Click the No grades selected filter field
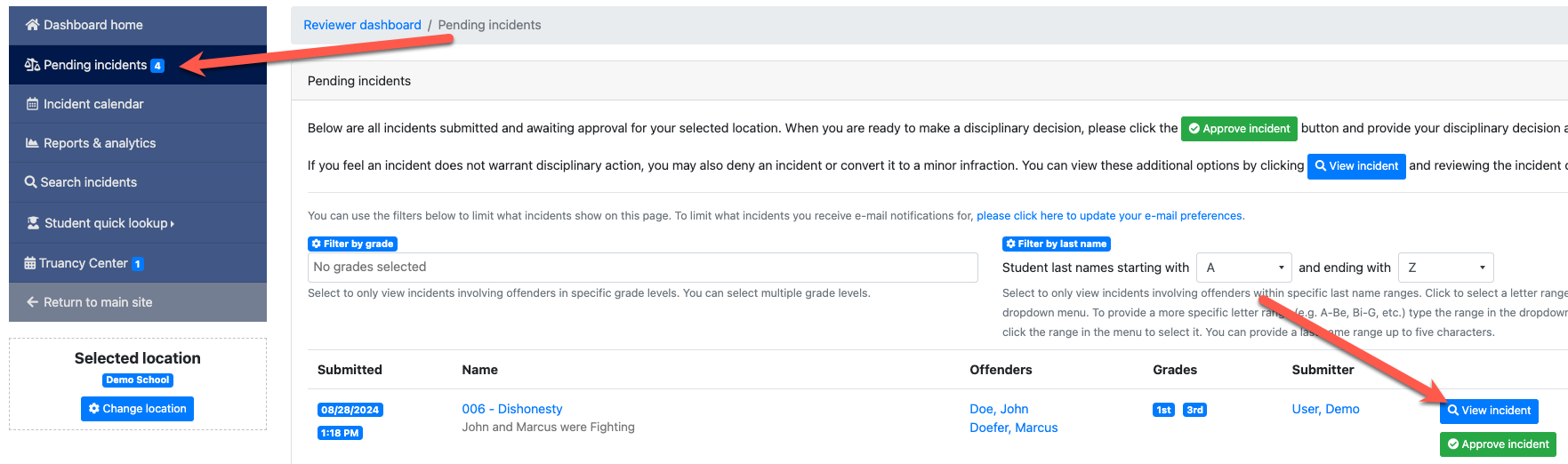 pyautogui.click(x=642, y=268)
